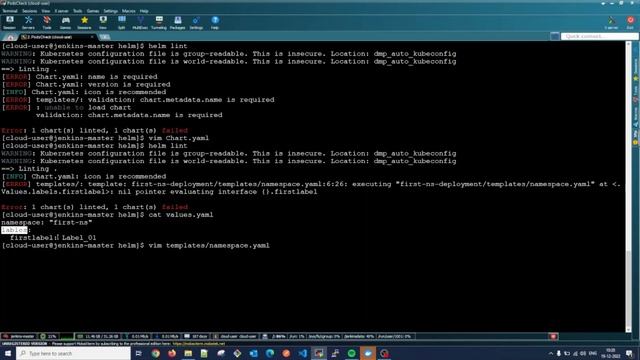Open the Help menu

point(144,11)
